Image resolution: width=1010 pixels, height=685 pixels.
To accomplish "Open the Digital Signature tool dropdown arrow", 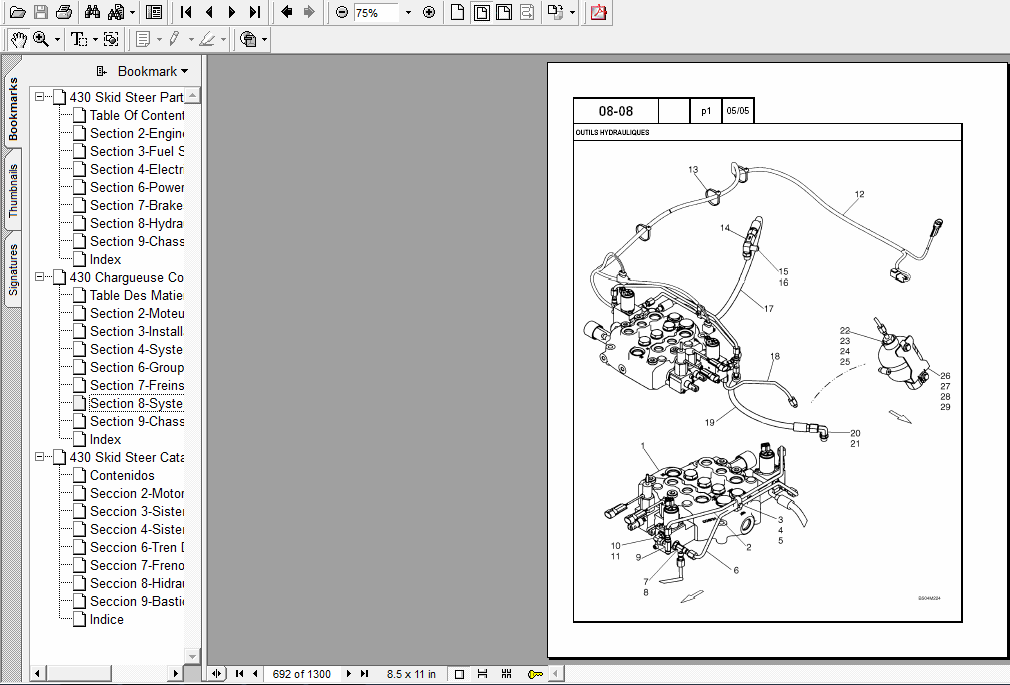I will pyautogui.click(x=264, y=40).
